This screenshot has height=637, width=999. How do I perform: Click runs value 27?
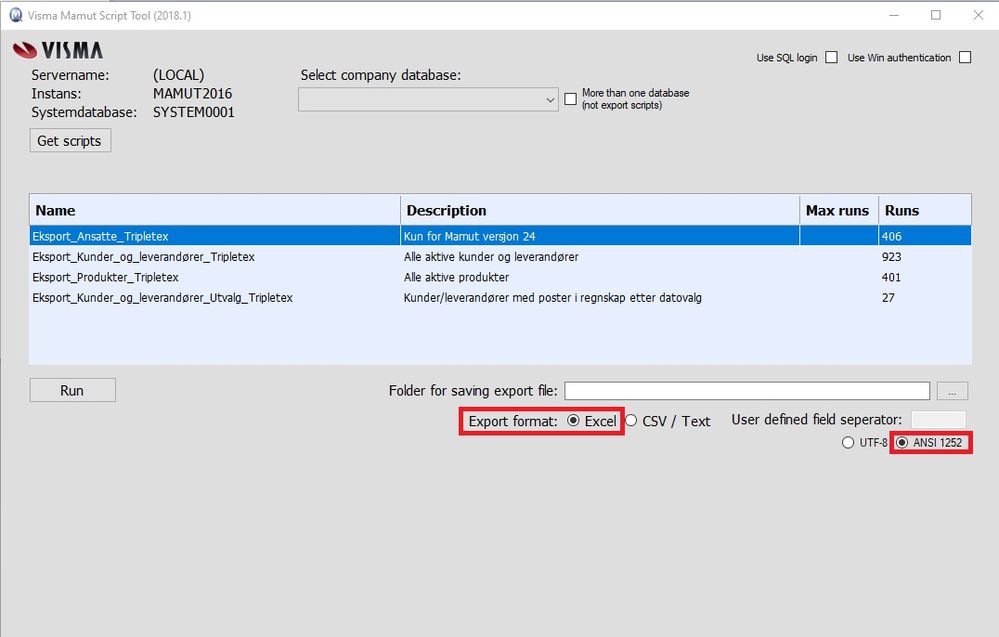888,297
